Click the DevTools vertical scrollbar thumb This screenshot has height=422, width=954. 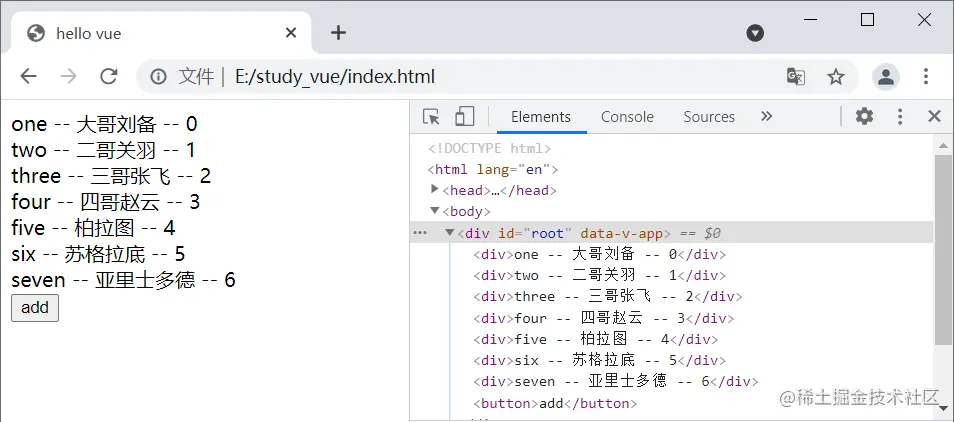click(944, 249)
